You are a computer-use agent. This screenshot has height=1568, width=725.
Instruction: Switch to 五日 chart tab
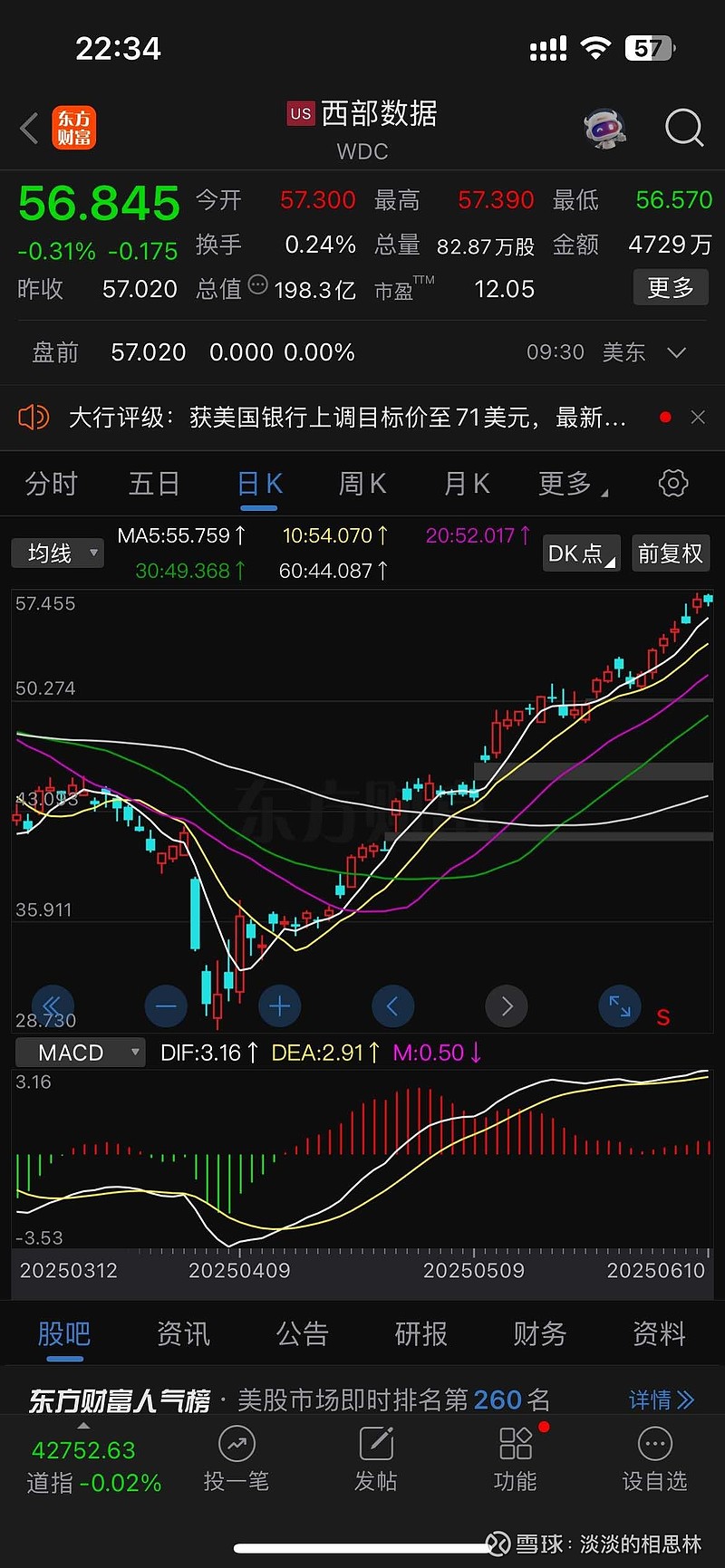[154, 484]
